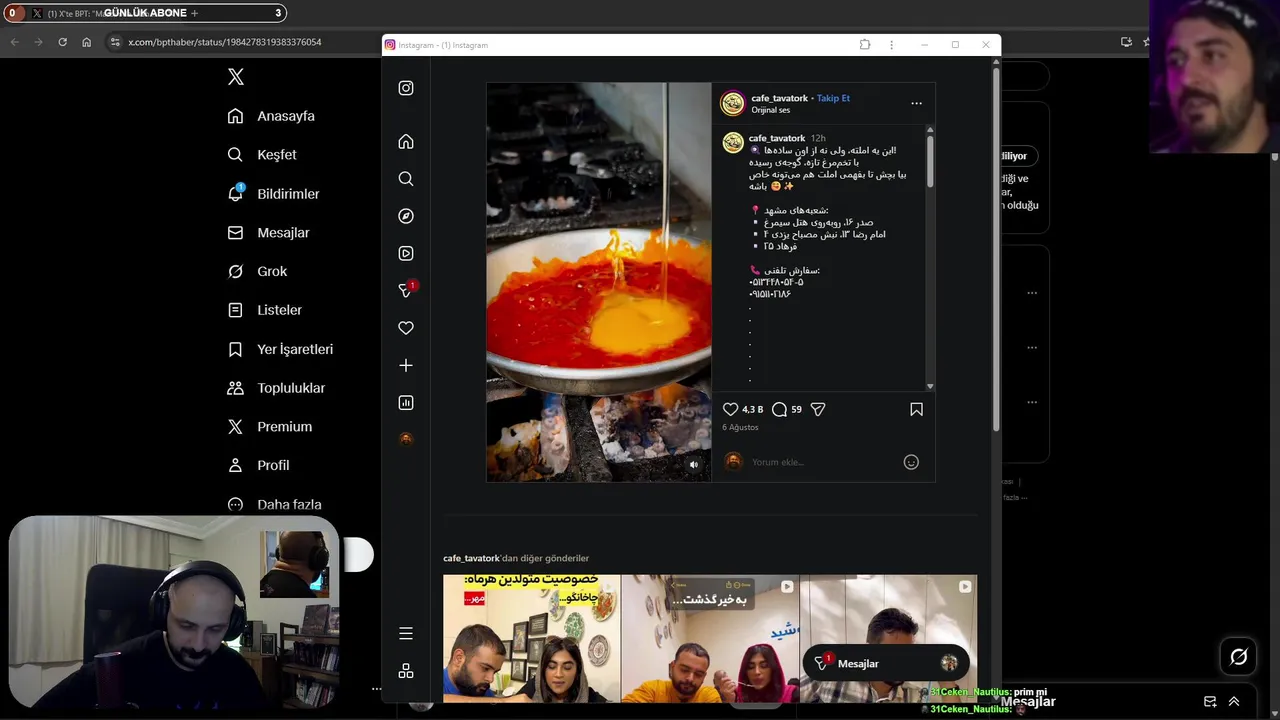
Task: Open Instagram Reels icon
Action: click(x=406, y=253)
